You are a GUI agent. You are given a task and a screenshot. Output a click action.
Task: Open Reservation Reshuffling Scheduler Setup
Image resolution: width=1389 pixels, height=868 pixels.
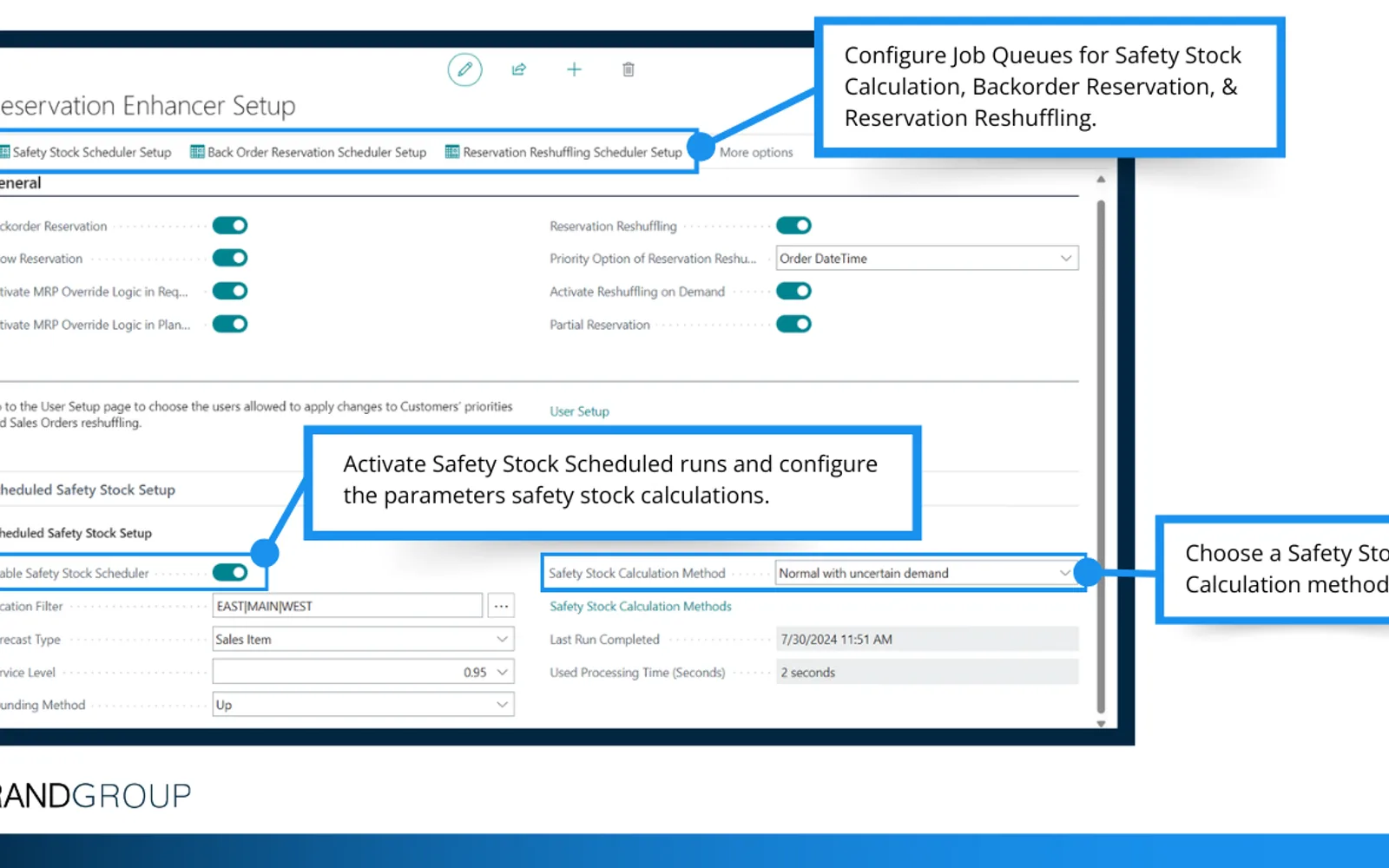tap(563, 152)
